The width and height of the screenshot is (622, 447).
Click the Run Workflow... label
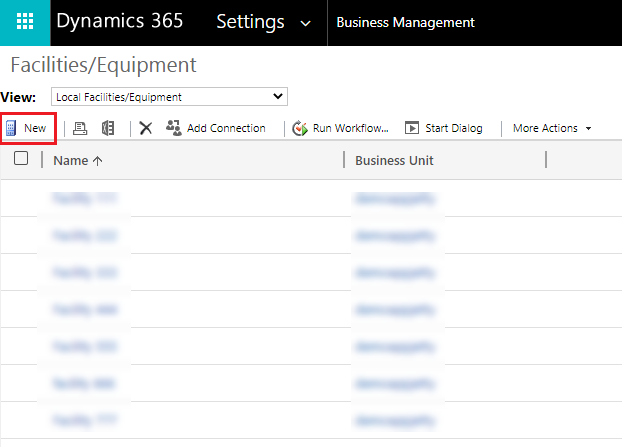pyautogui.click(x=351, y=128)
